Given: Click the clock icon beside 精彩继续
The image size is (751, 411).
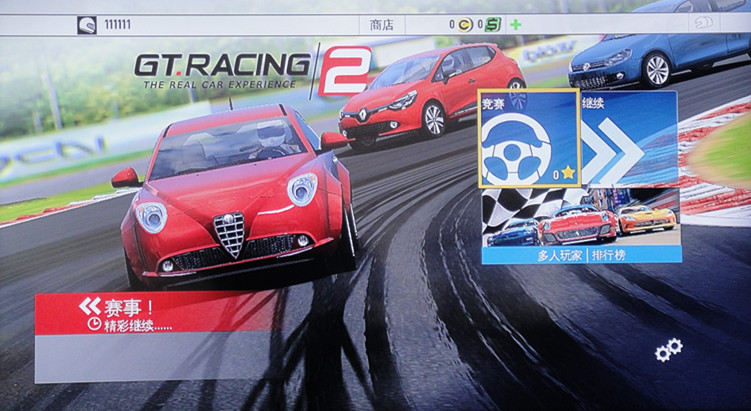Looking at the screenshot, I should (94, 324).
